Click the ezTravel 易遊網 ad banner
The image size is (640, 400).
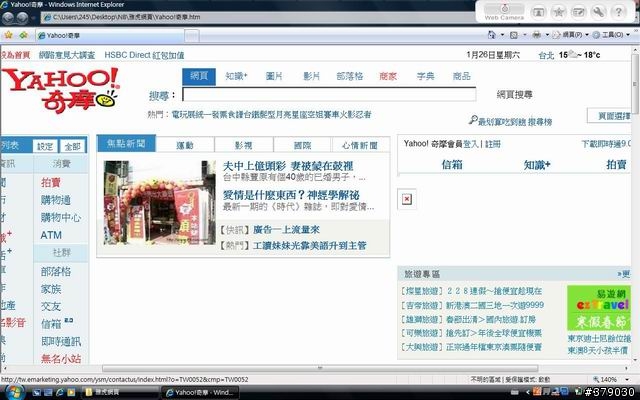point(599,308)
